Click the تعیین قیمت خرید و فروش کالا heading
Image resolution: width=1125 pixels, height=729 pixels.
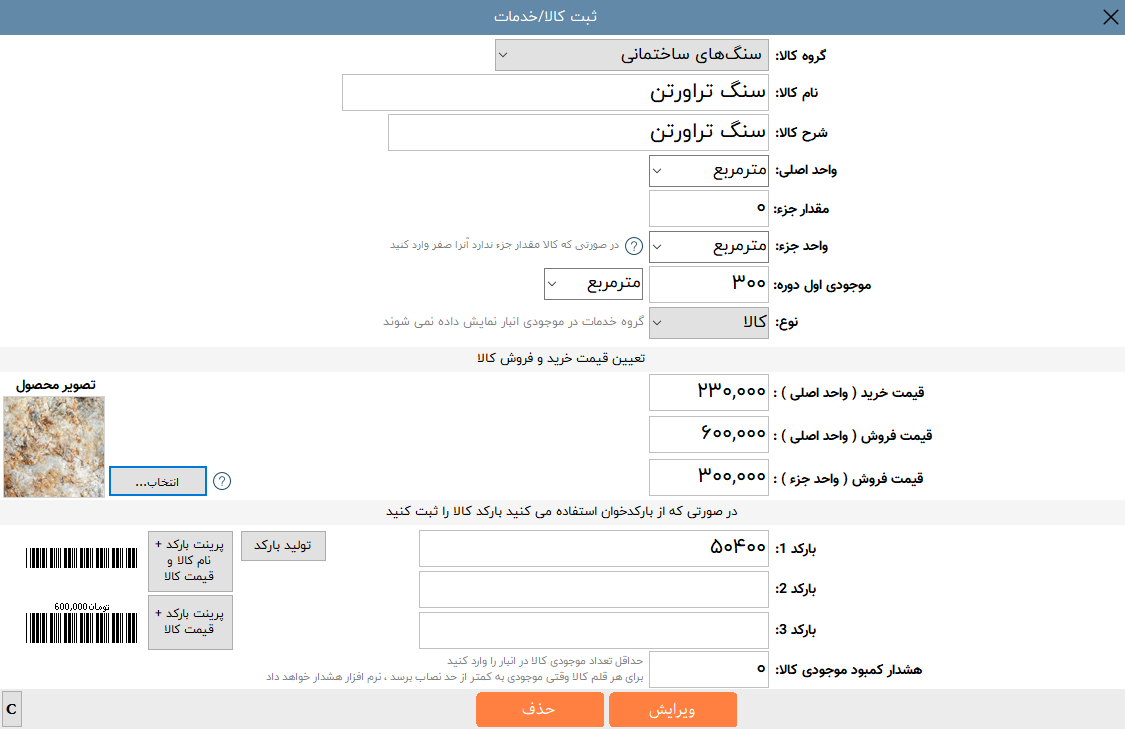point(562,359)
